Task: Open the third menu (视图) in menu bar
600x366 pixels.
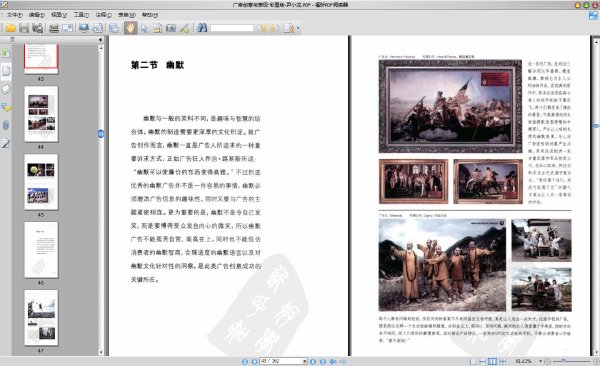Action: pyautogui.click(x=59, y=15)
